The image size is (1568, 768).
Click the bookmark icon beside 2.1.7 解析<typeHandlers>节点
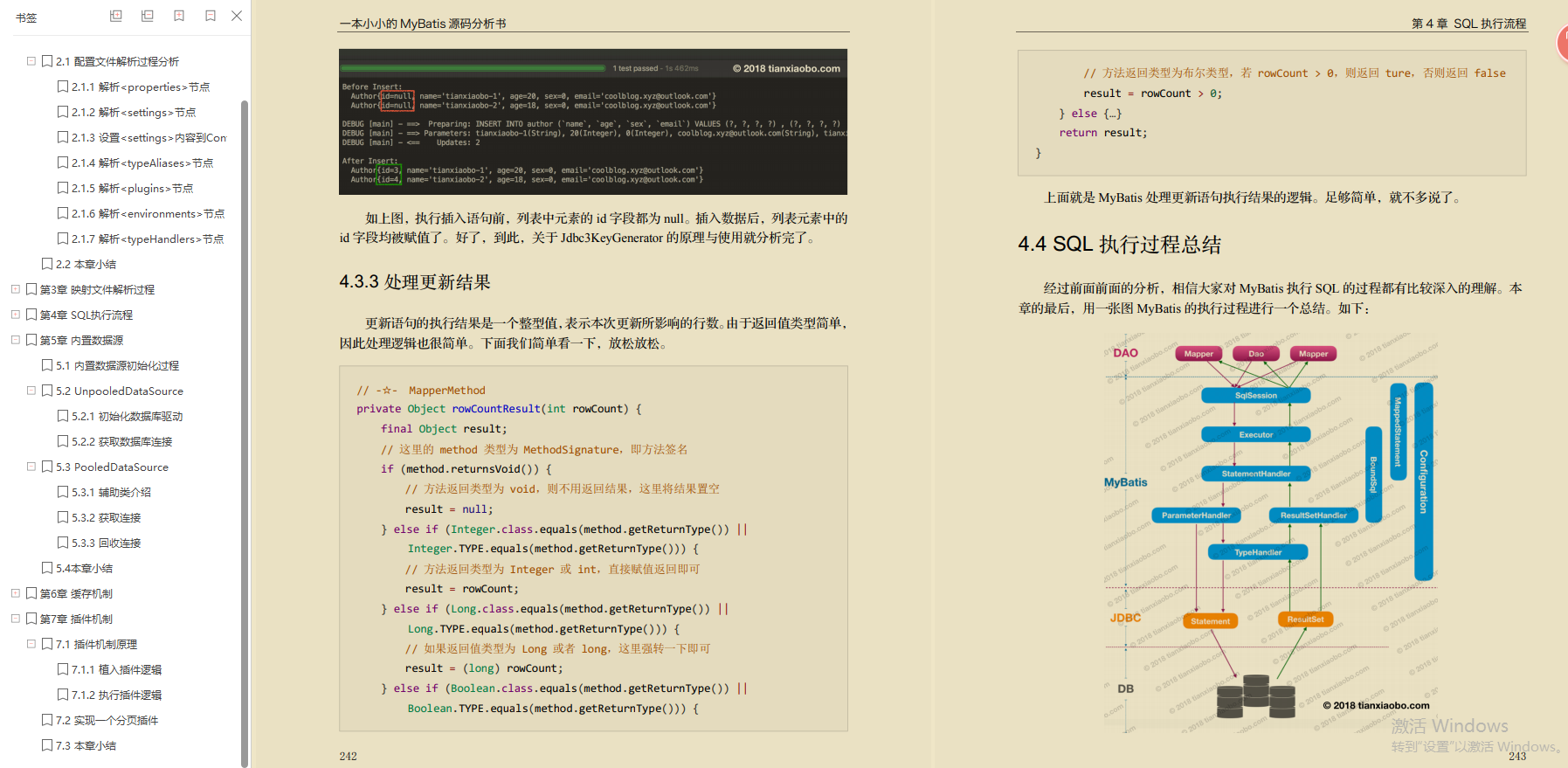pyautogui.click(x=63, y=239)
